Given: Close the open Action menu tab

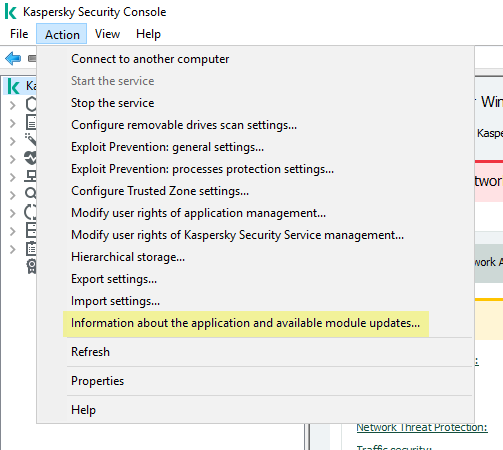Looking at the screenshot, I should 62,34.
